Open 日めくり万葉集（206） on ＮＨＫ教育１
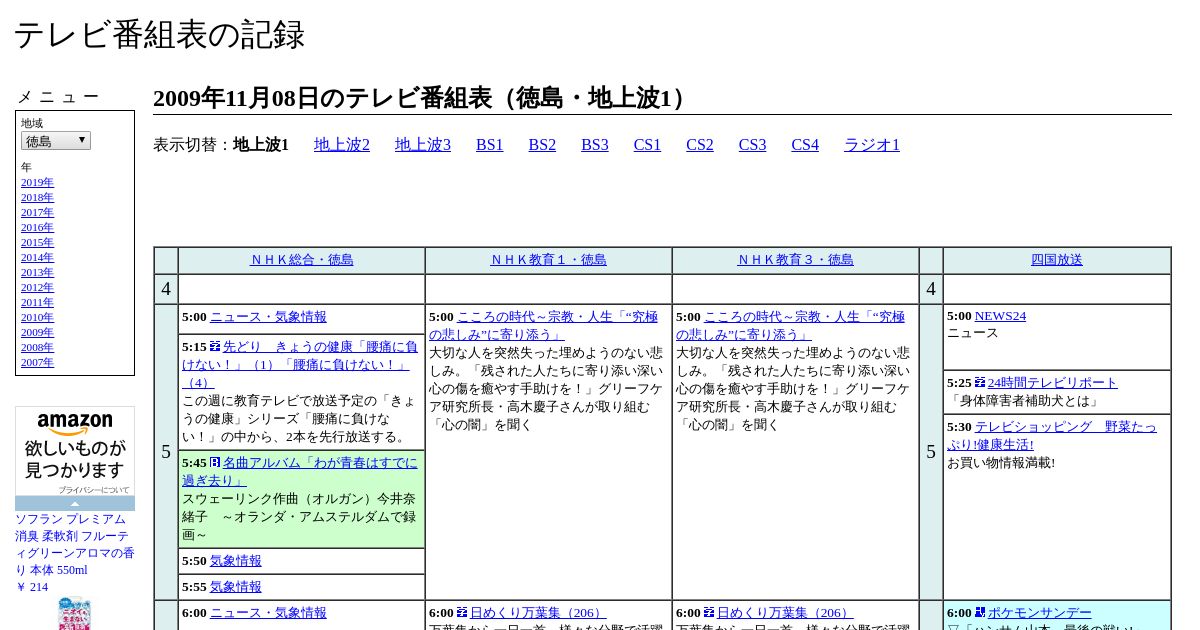The width and height of the screenshot is (1200, 630). (538, 613)
